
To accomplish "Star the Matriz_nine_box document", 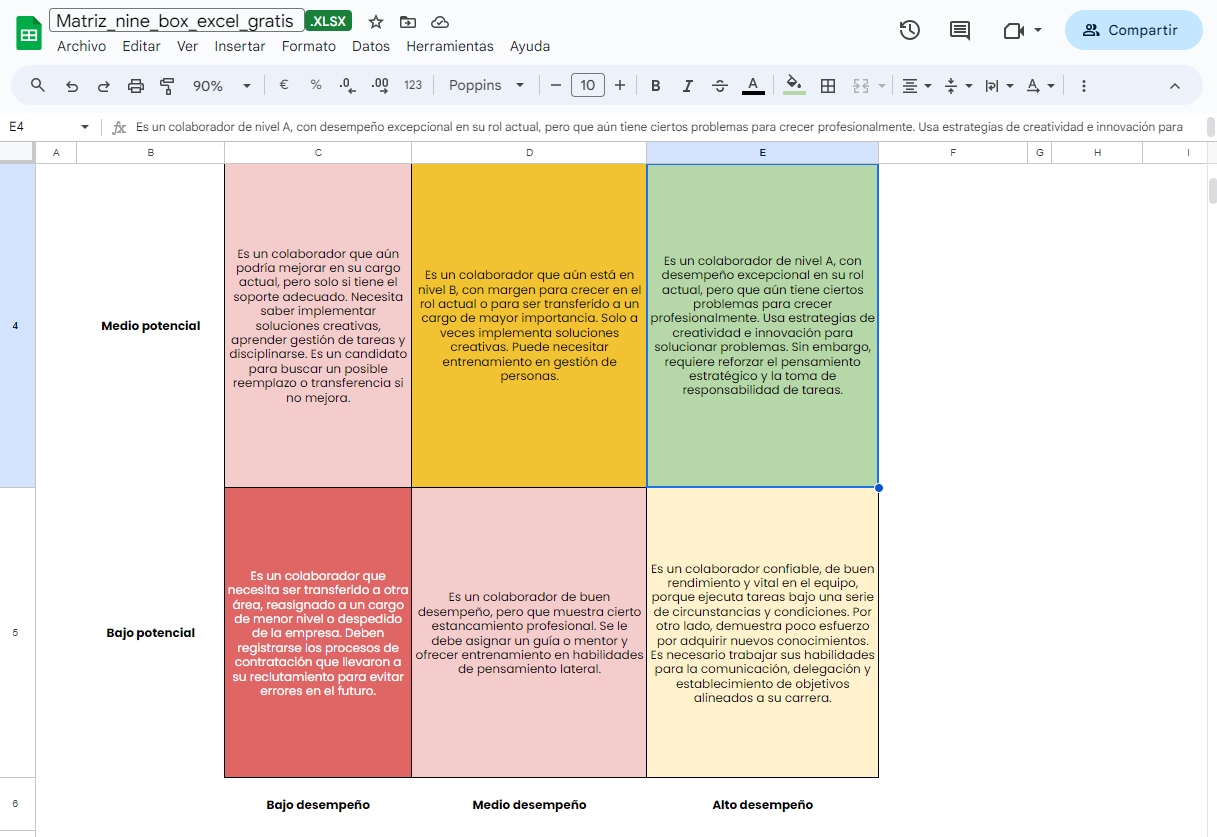I will [374, 20].
